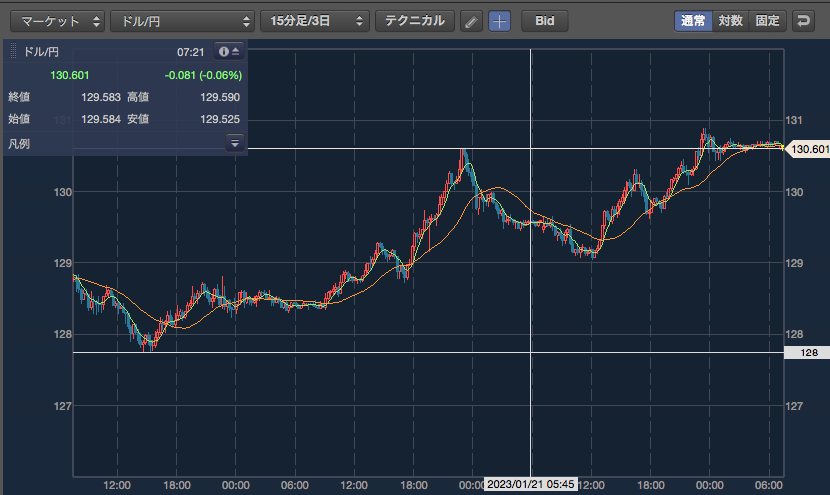Expand the 凡例 legend panel

tap(234, 143)
